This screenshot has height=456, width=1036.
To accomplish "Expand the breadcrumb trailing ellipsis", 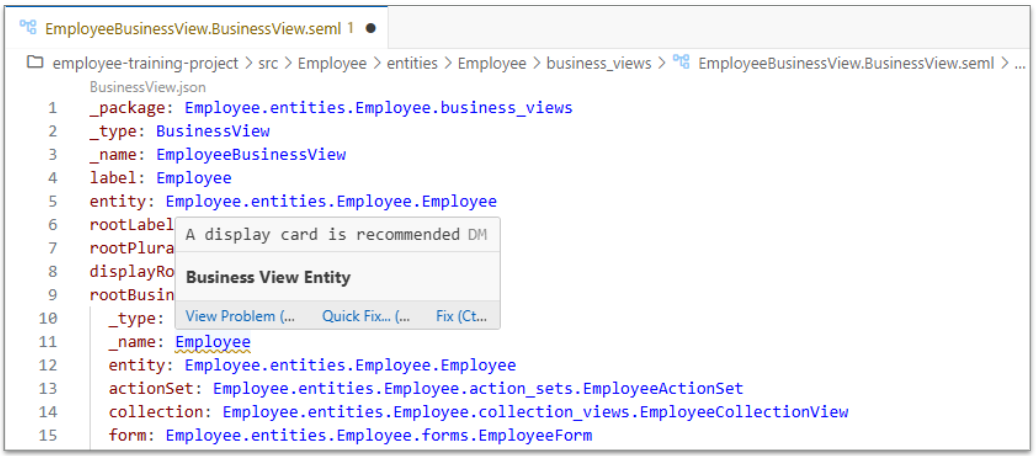I will point(1020,63).
